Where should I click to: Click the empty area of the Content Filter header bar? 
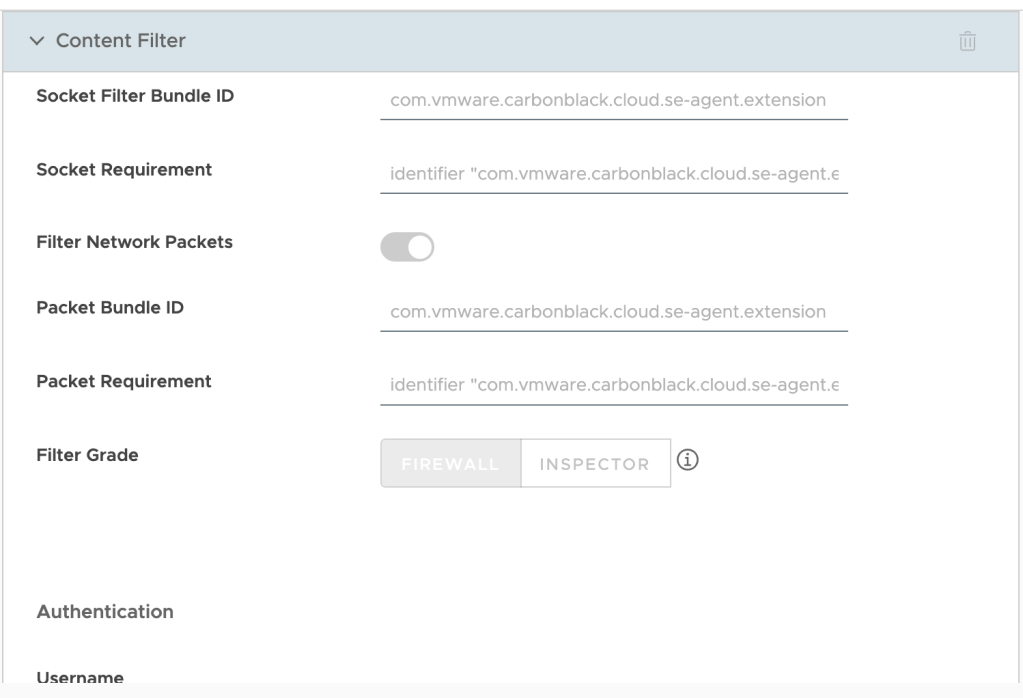pyautogui.click(x=560, y=41)
